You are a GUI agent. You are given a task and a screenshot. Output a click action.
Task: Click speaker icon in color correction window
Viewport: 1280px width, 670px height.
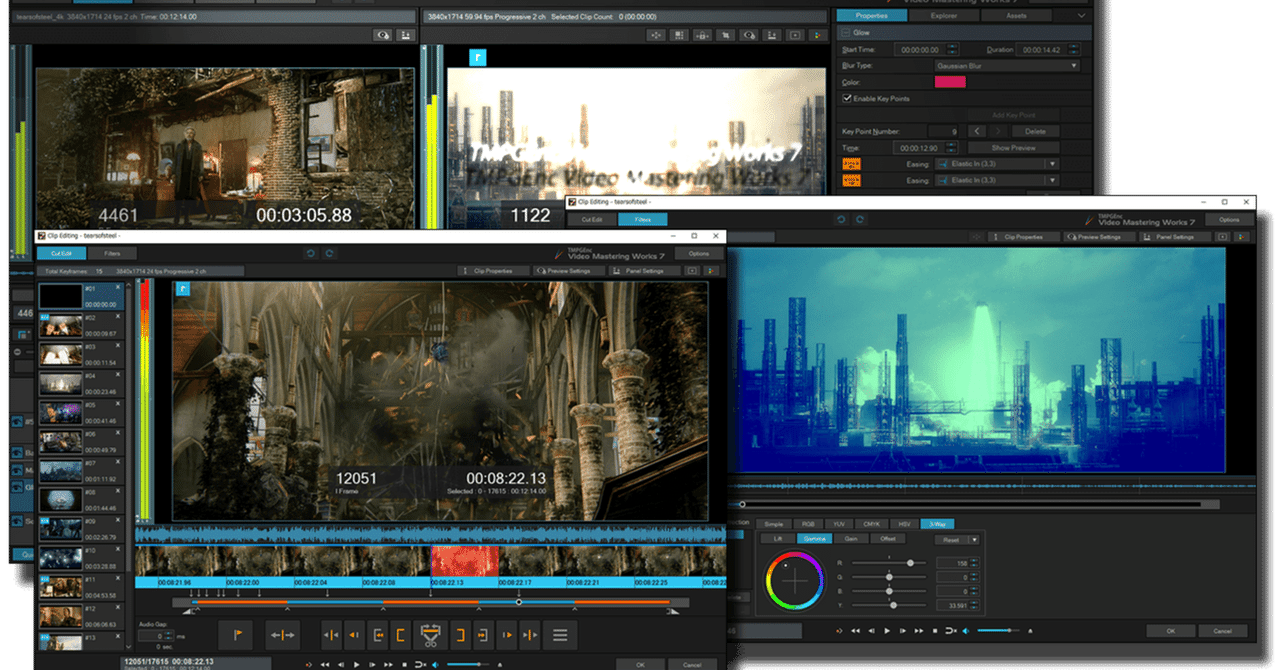(x=967, y=631)
